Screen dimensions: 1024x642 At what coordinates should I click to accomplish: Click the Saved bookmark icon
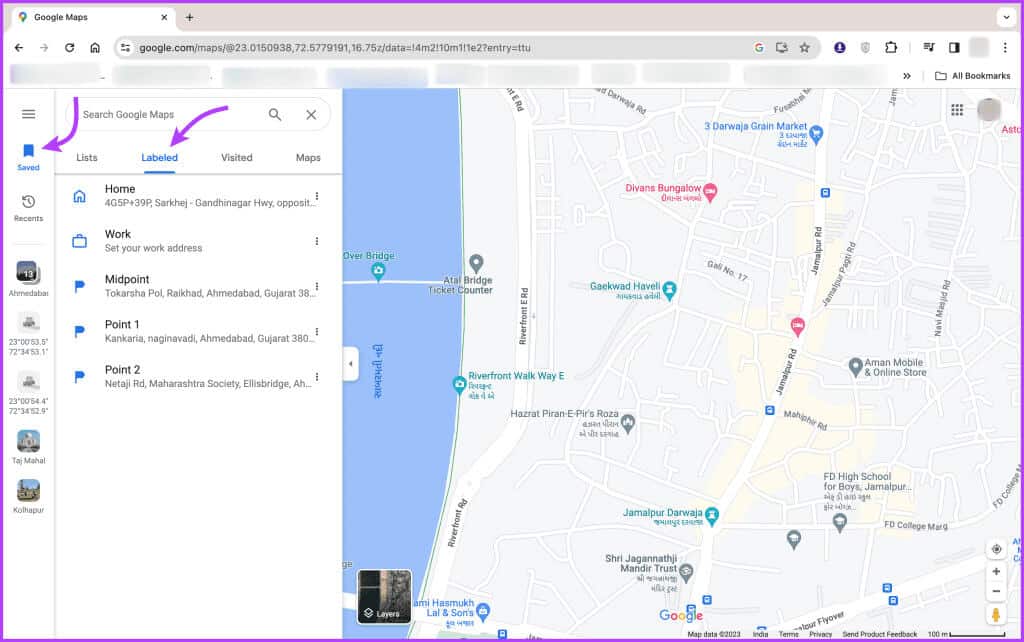coord(28,151)
